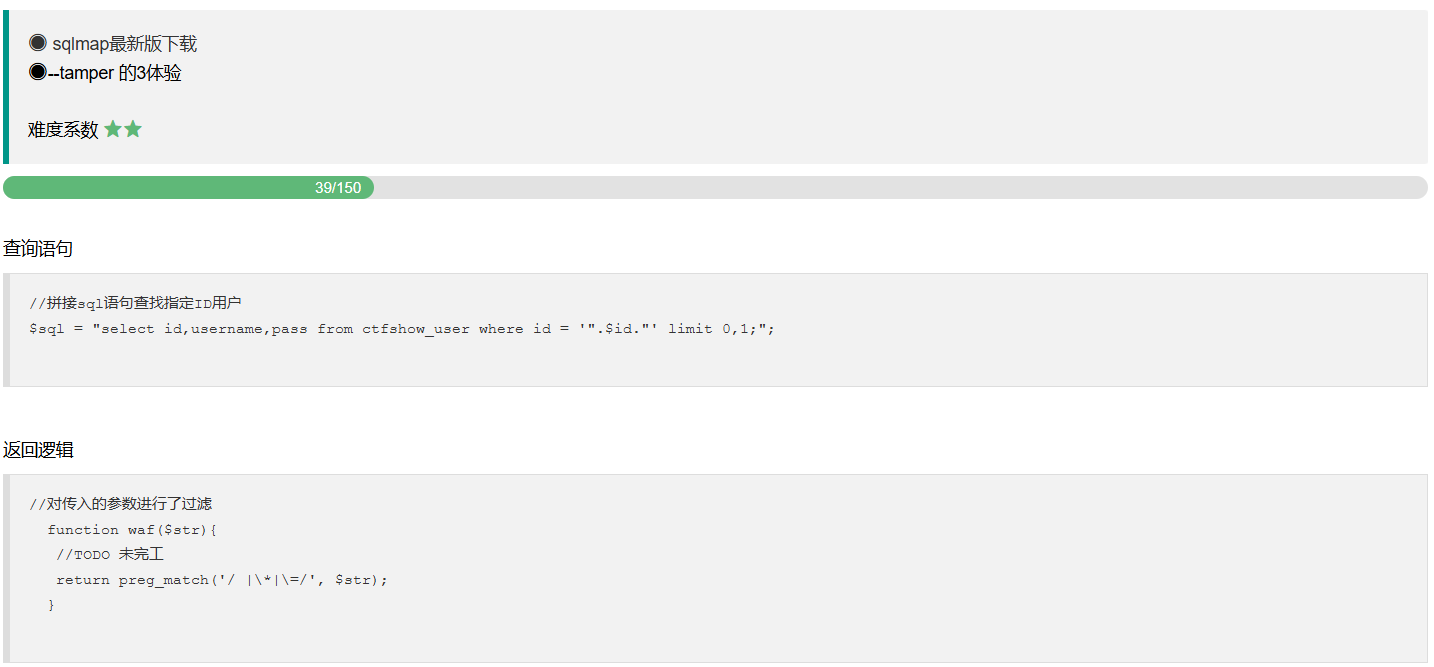
Task: Click the grey unfilled part of the progress bar
Action: [x=900, y=188]
